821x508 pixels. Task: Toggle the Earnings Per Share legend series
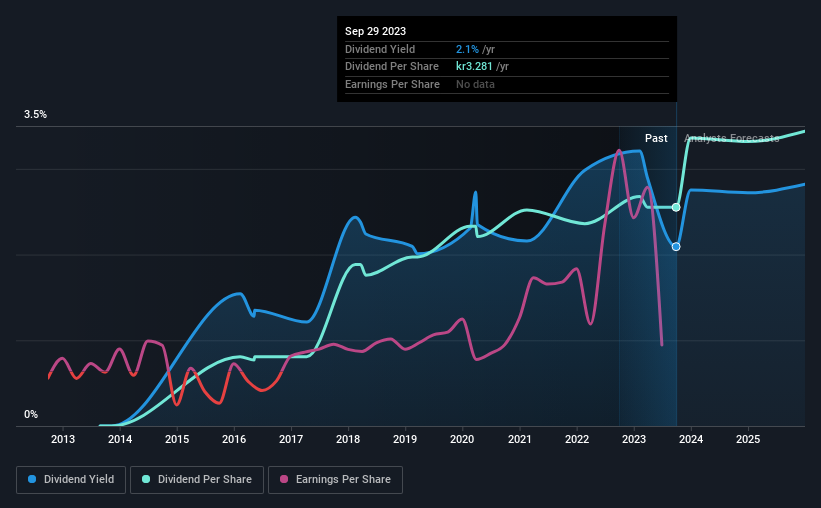point(335,480)
